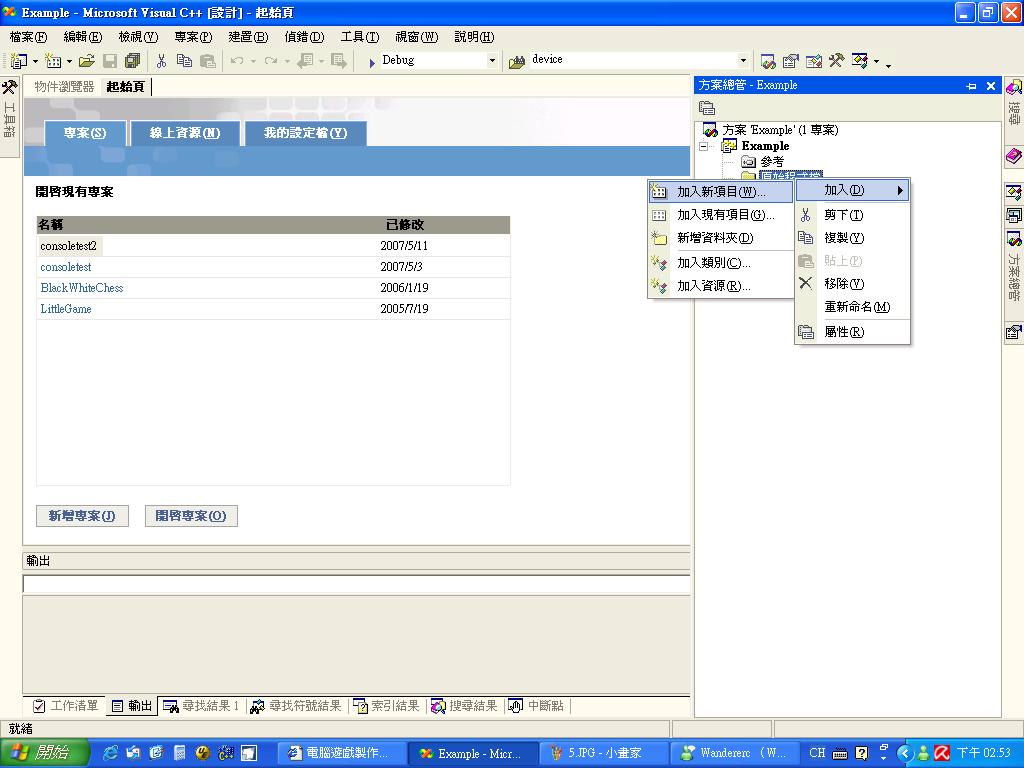Open the LittleGame project link
The width and height of the screenshot is (1024, 768).
tap(66, 309)
